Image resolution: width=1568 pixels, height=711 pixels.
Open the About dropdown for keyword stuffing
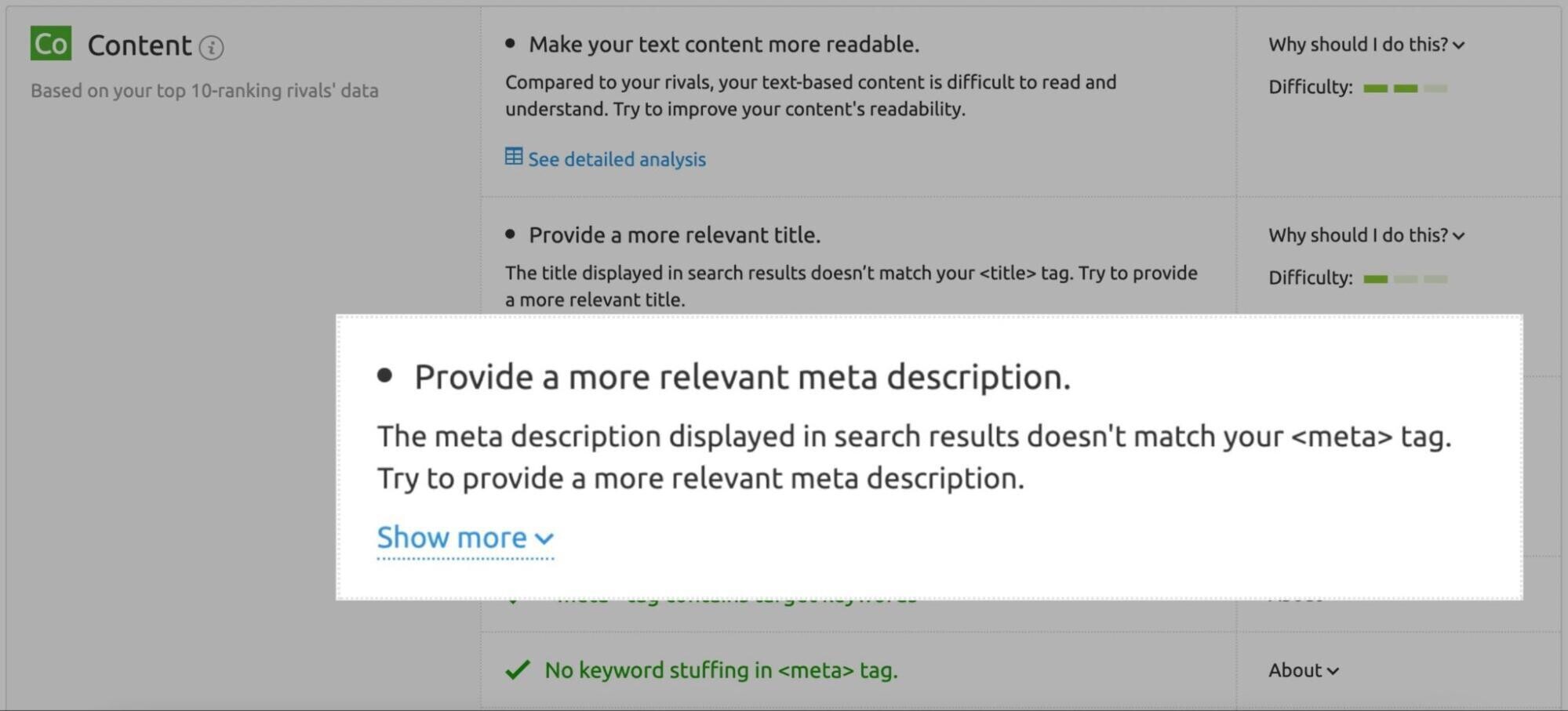coord(1304,670)
